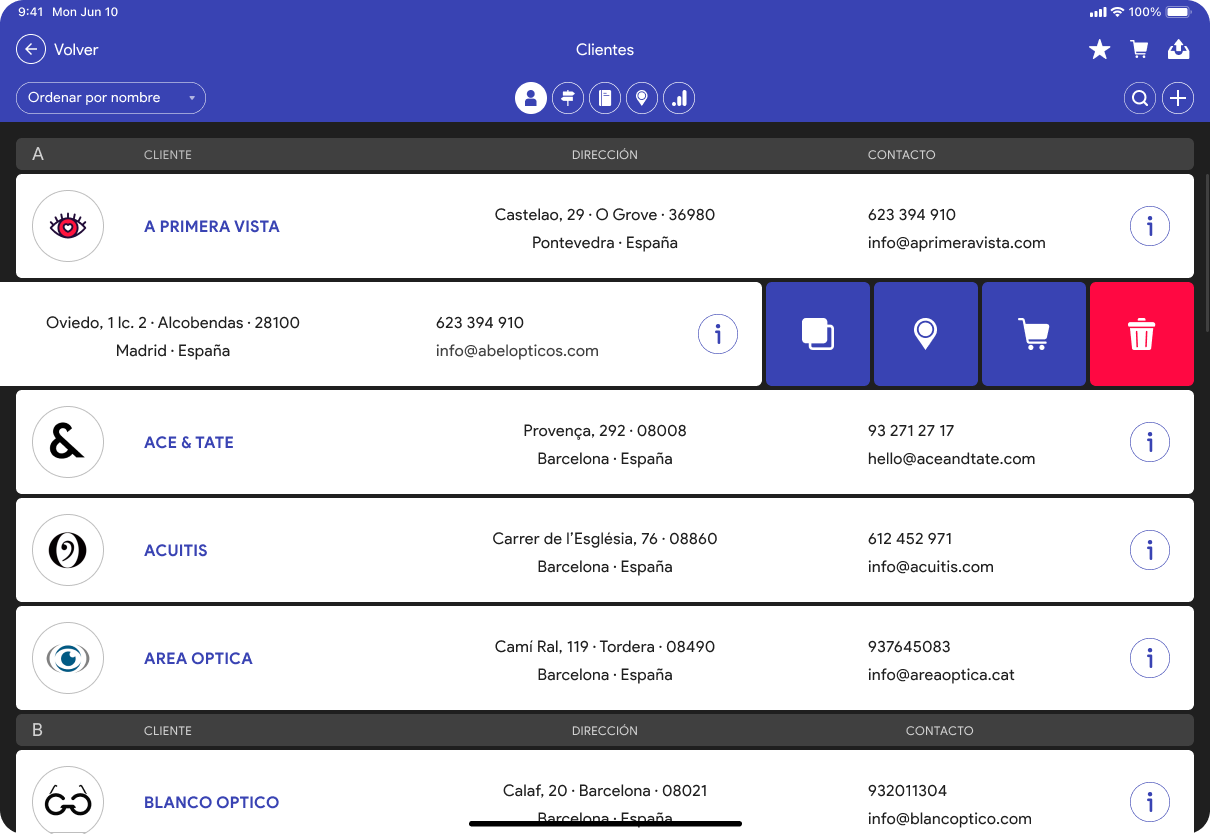Select email info@abelopticos.com

tap(517, 351)
